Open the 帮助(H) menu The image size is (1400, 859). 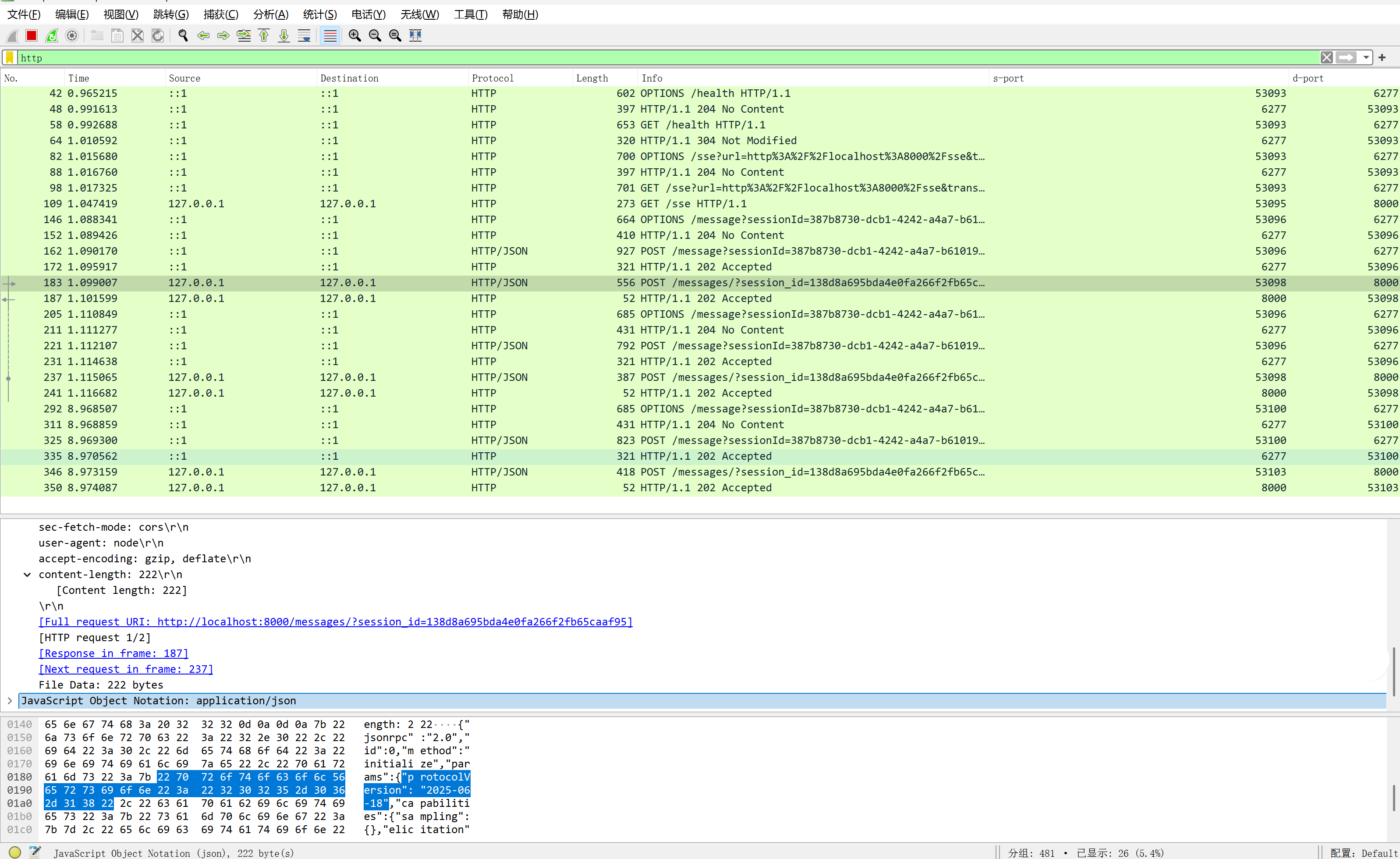tap(520, 14)
